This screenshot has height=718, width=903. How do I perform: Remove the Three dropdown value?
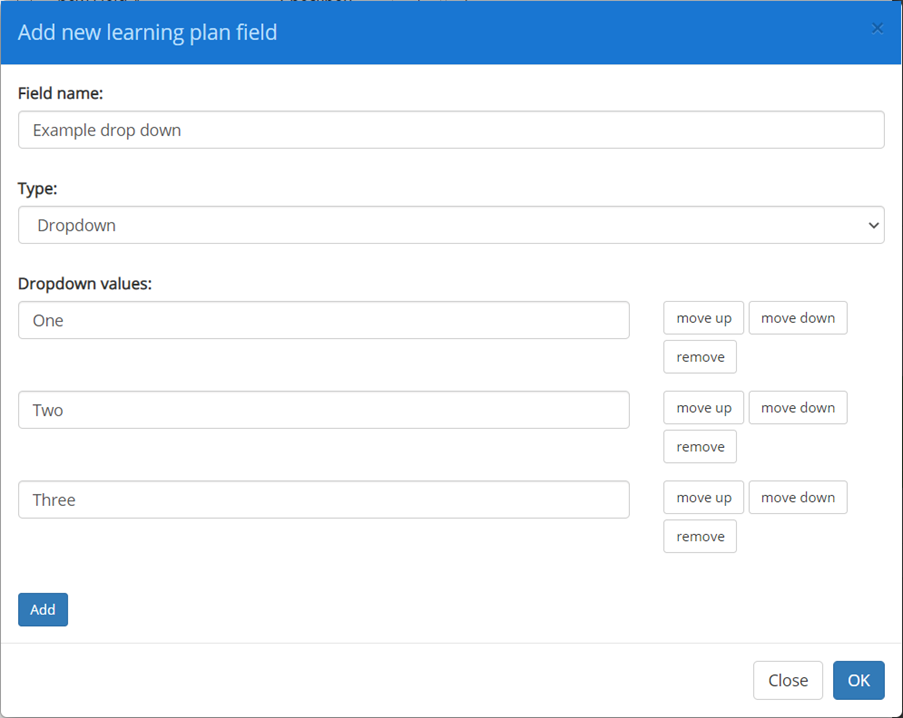[699, 536]
